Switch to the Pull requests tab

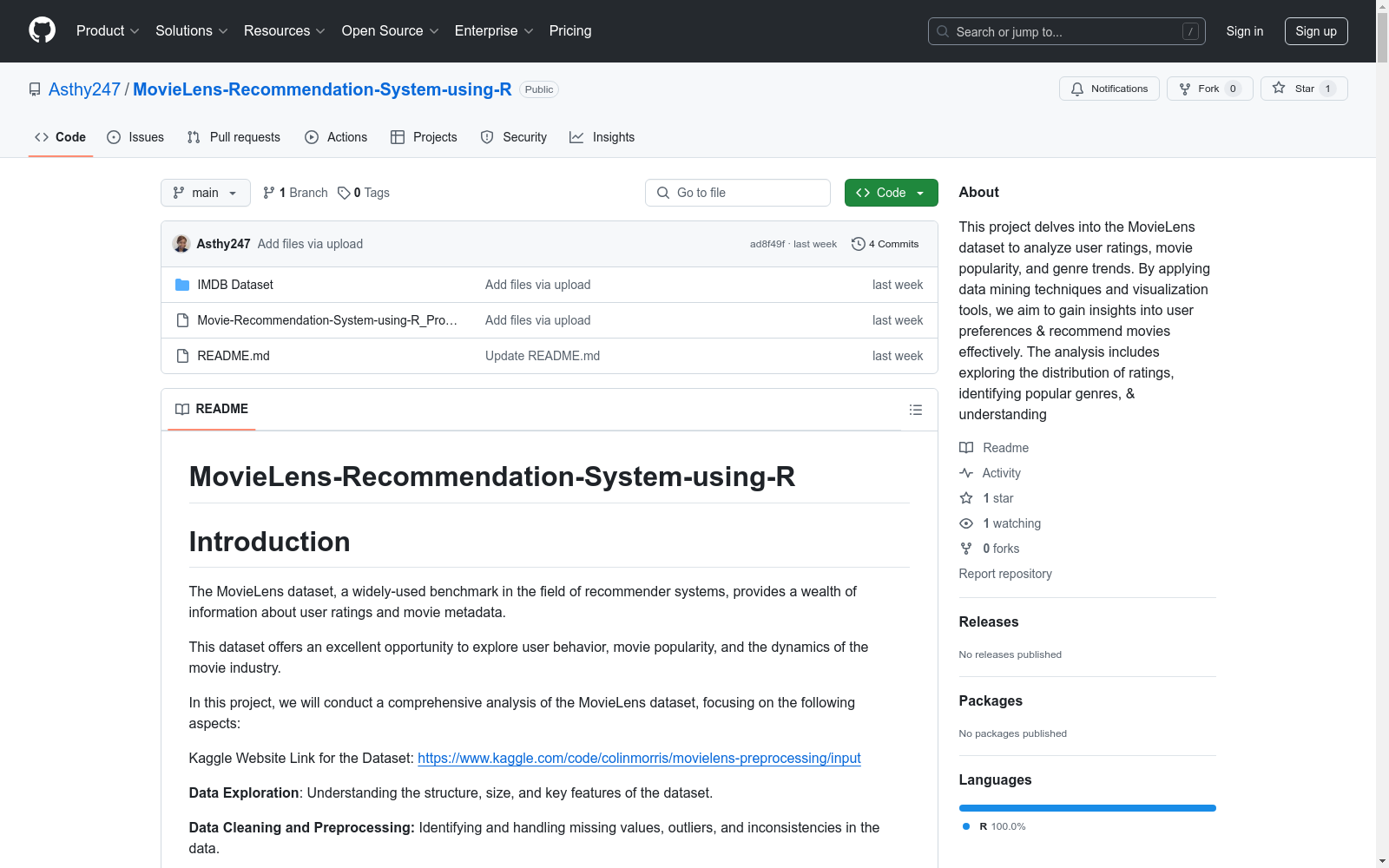[234, 137]
